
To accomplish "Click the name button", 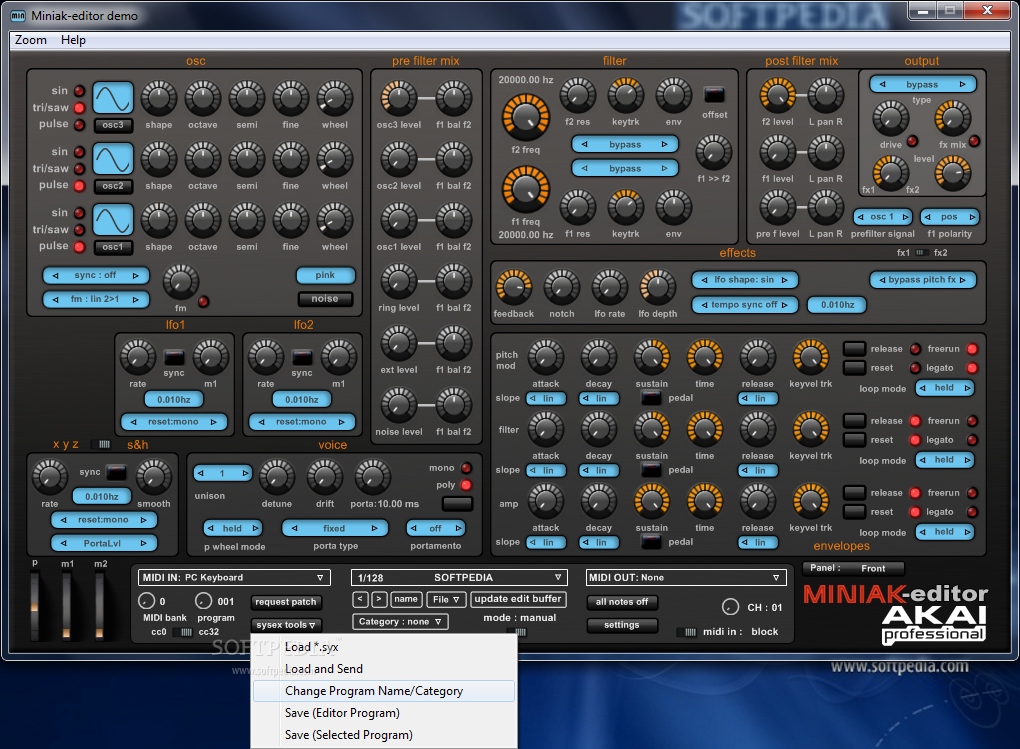I will click(x=406, y=599).
